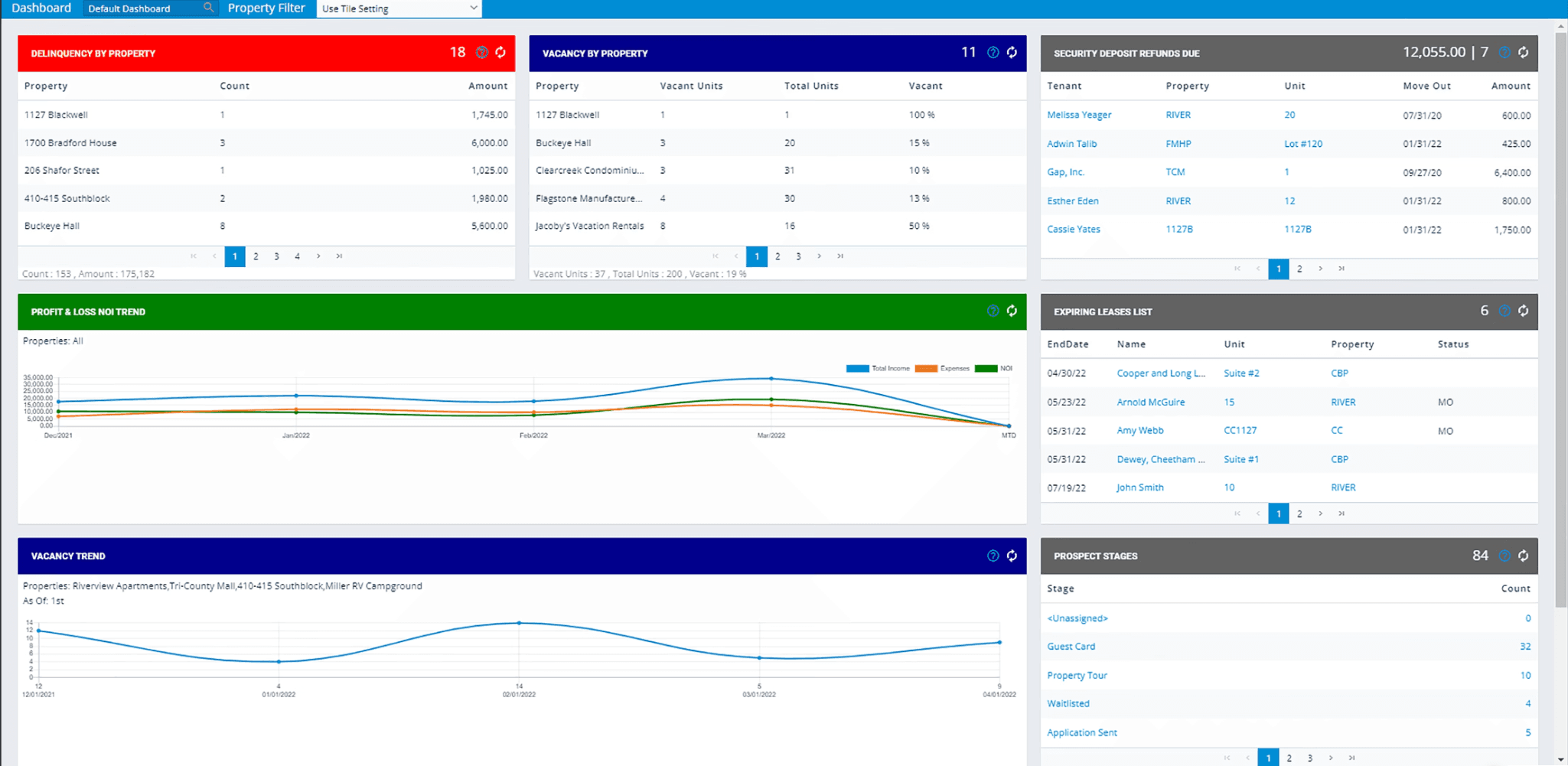Open tenant Melissa Yeager link

(x=1079, y=115)
